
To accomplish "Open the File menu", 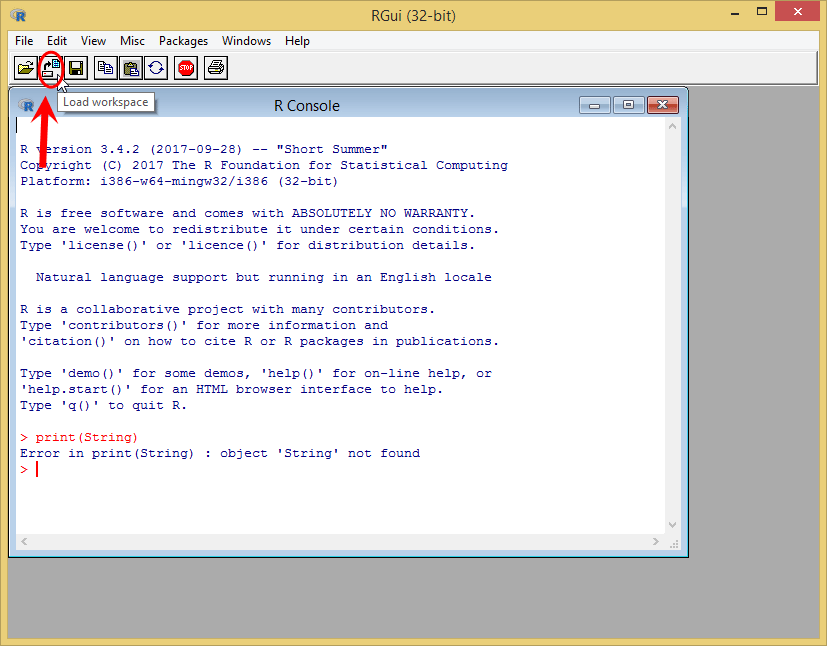I will pyautogui.click(x=24, y=41).
